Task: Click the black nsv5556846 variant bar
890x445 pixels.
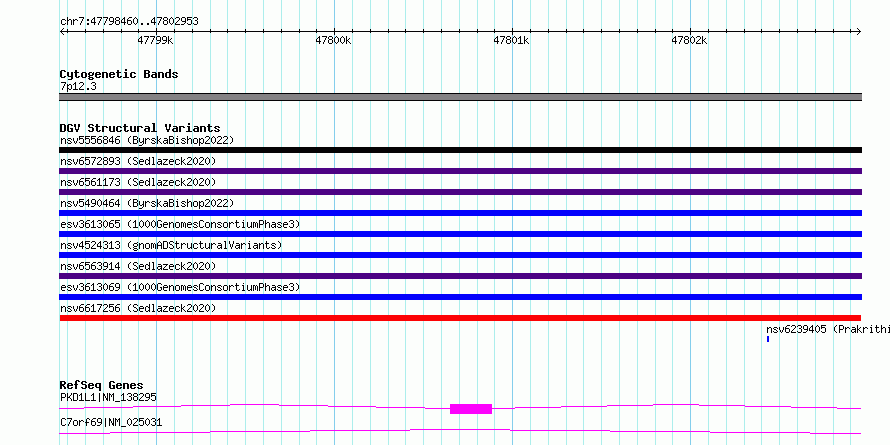Action: pos(460,150)
